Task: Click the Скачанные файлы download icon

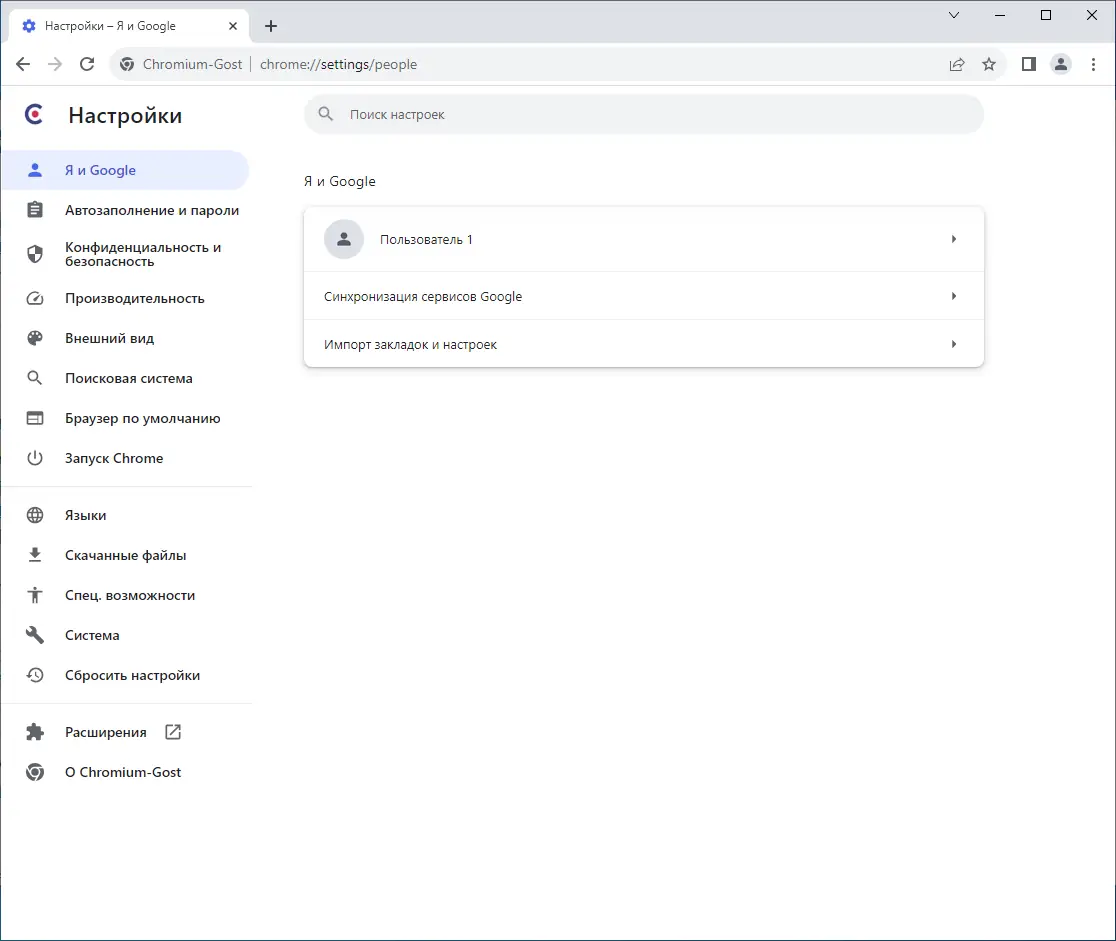Action: pos(35,555)
